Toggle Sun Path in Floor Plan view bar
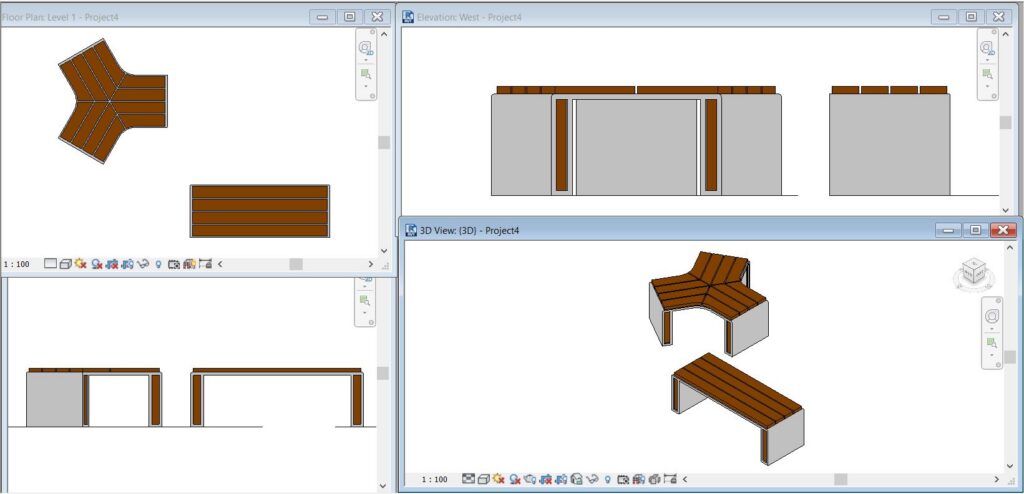The image size is (1024, 494). coord(81,264)
